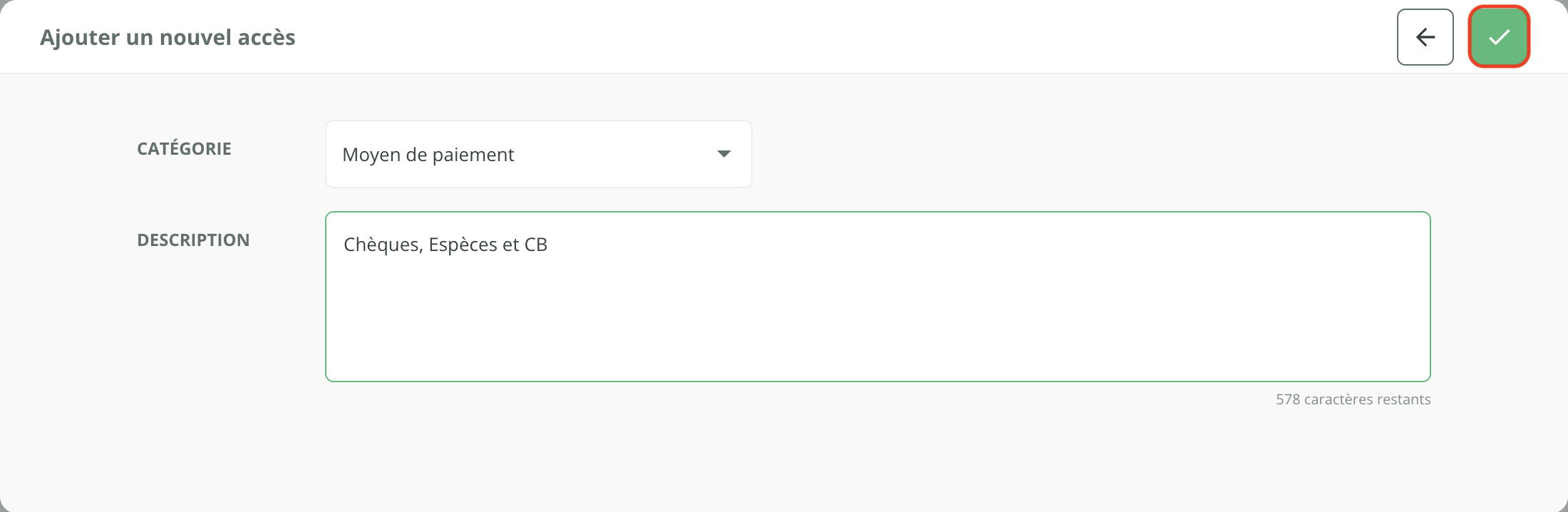
Task: Click the DESCRIPTION field label
Action: (x=193, y=240)
